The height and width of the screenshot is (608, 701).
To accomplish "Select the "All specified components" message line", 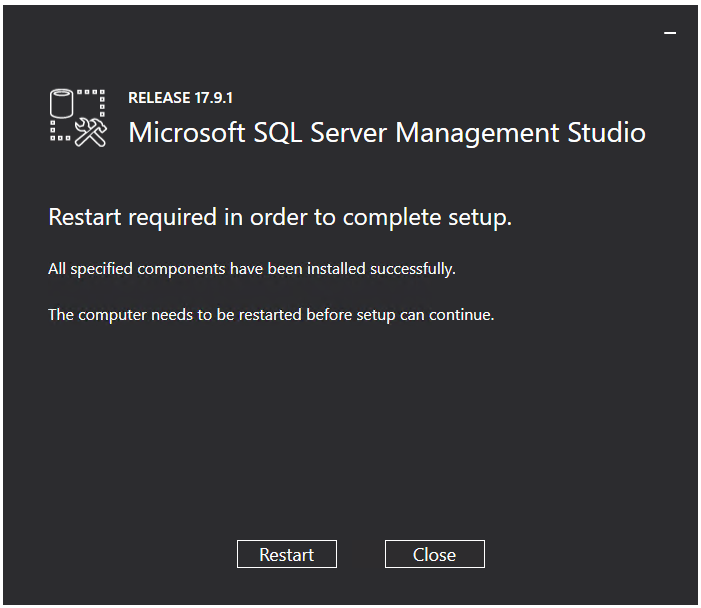I will (252, 269).
